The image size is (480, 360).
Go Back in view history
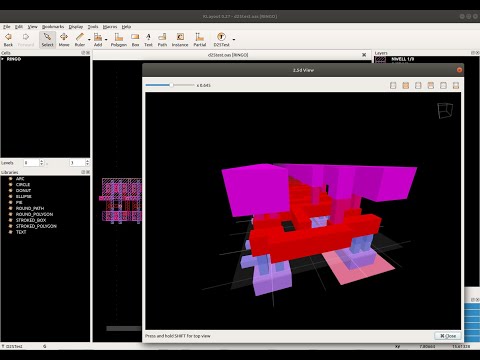tap(8, 40)
